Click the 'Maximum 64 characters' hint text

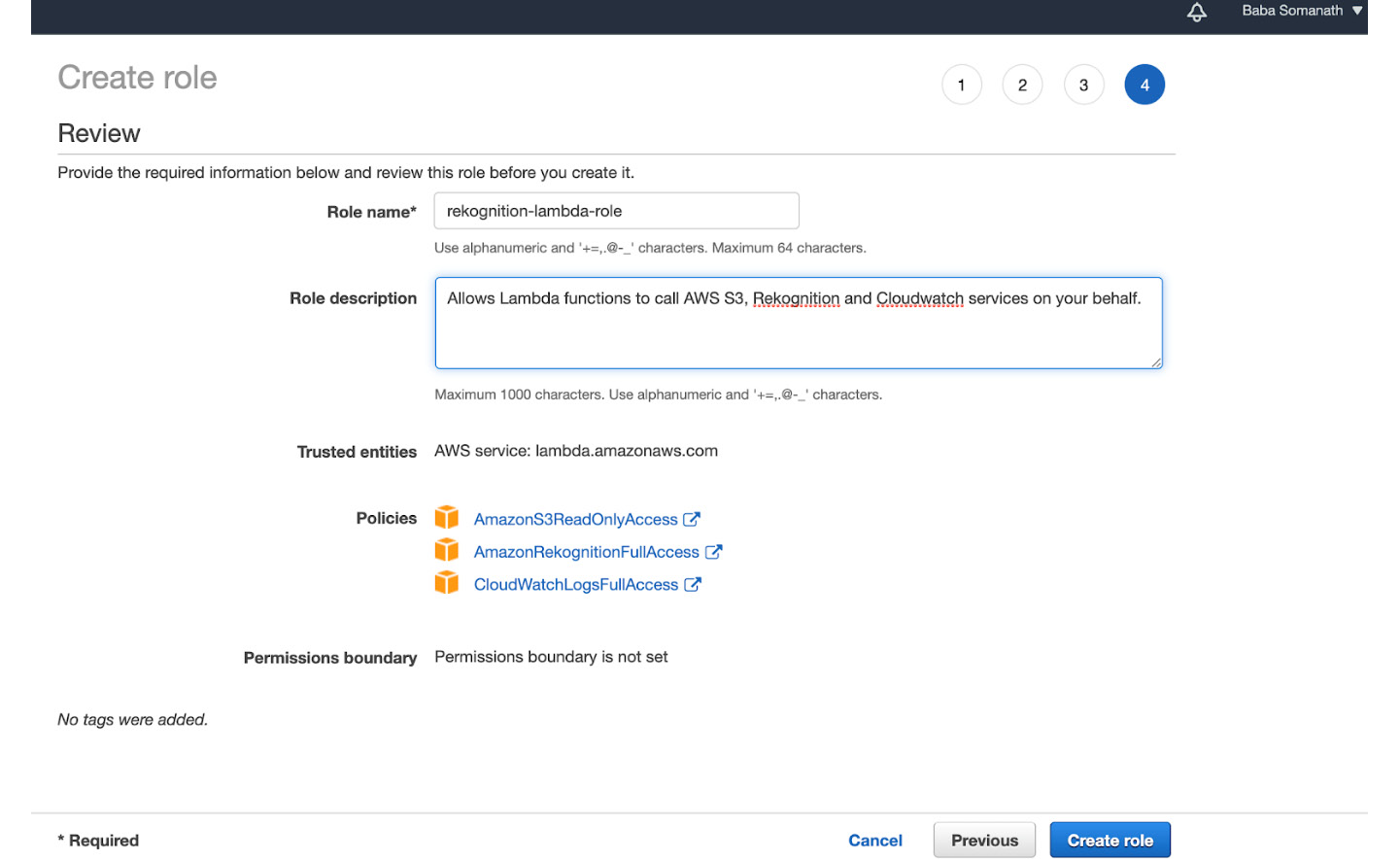pyautogui.click(x=788, y=248)
